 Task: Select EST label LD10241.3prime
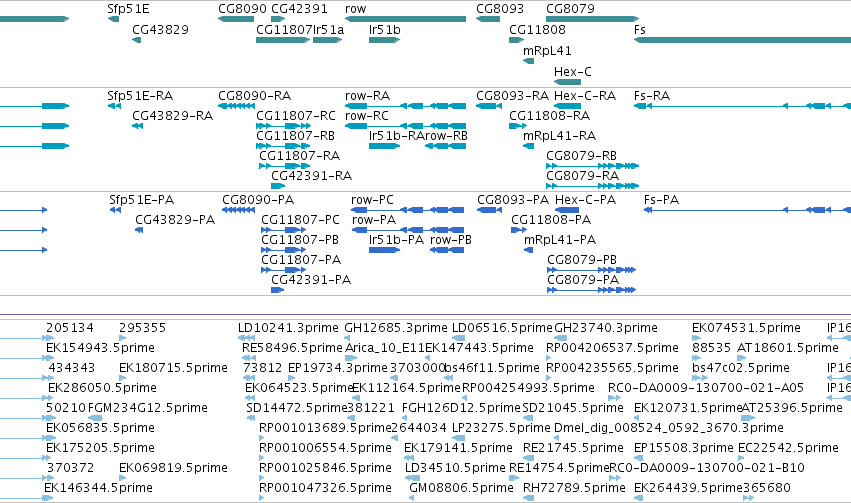[288, 328]
